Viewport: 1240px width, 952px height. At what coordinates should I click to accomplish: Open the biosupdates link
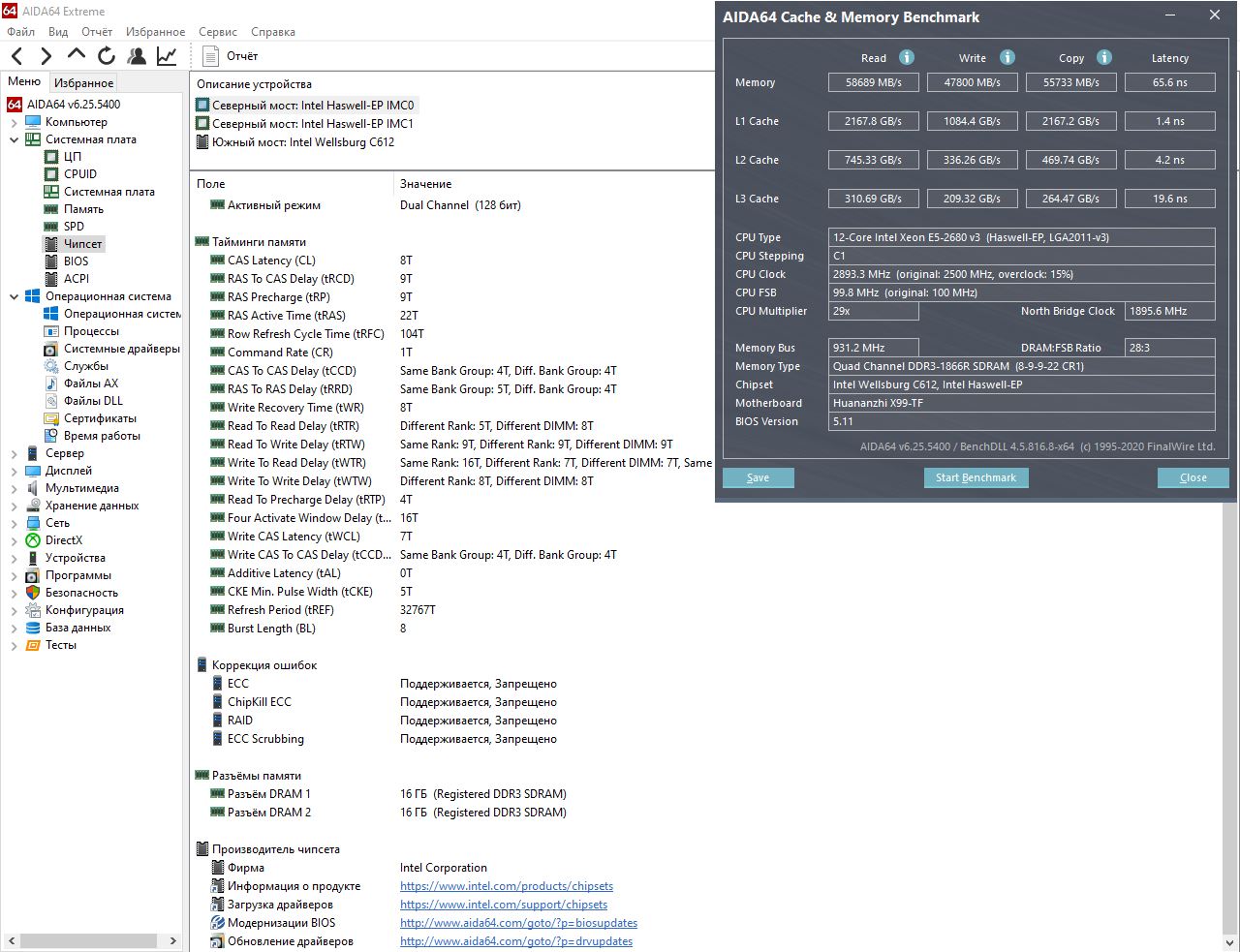(518, 923)
